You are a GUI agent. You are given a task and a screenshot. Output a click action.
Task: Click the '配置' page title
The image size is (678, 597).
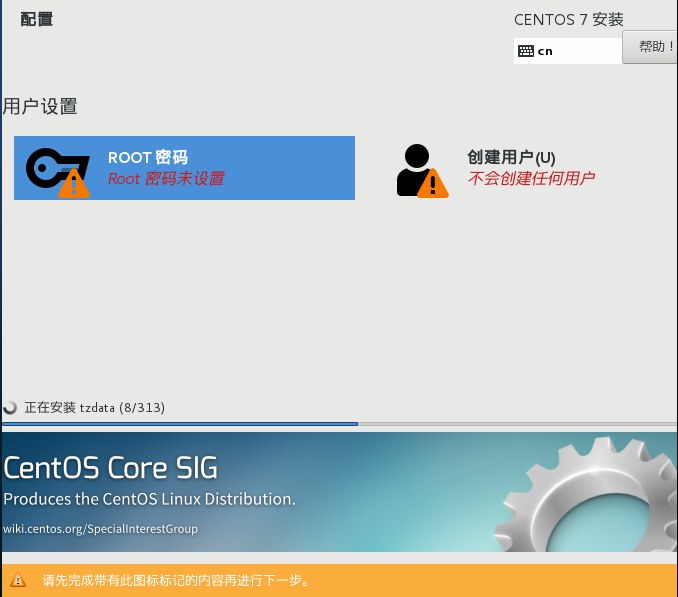click(37, 19)
